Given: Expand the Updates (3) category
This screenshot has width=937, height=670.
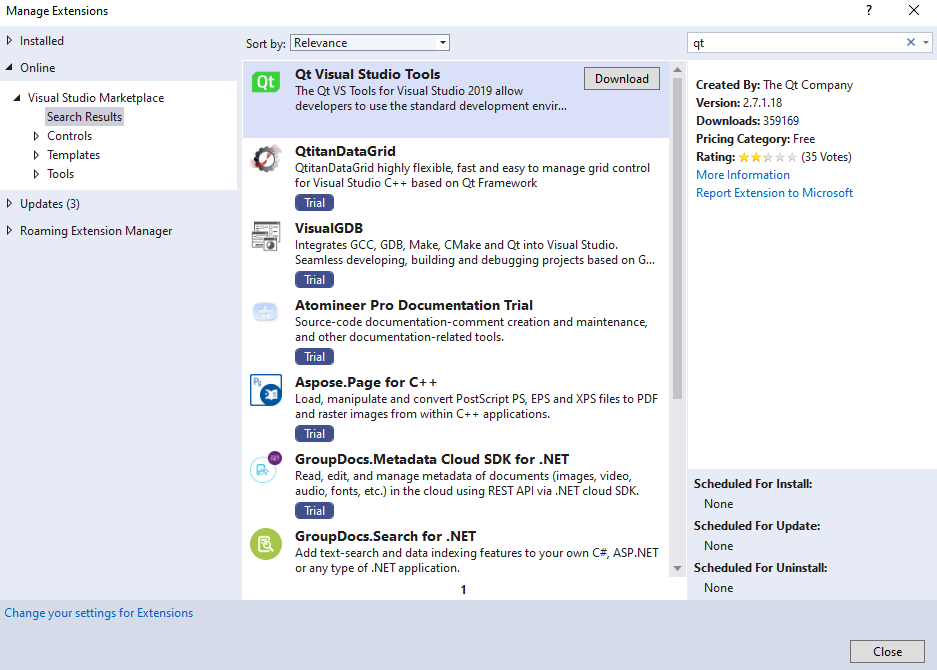Looking at the screenshot, I should pyautogui.click(x=9, y=204).
